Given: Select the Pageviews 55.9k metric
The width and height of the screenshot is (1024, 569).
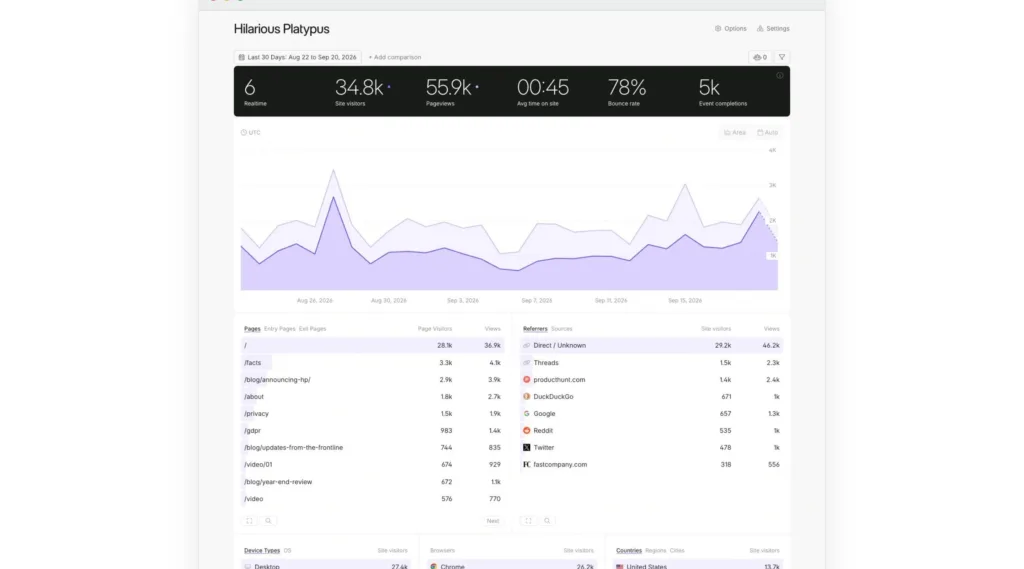Looking at the screenshot, I should (452, 91).
